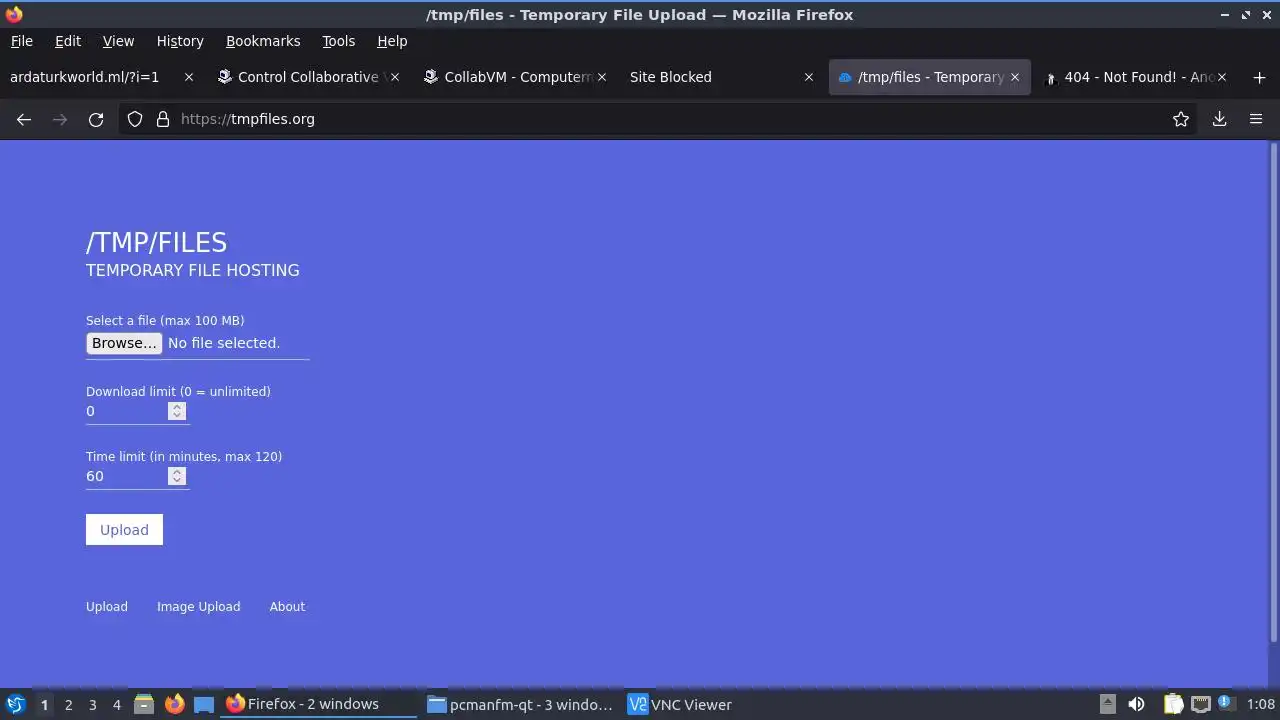Image resolution: width=1280 pixels, height=720 pixels.
Task: Click the 'No file selected.' text
Action: [x=224, y=343]
